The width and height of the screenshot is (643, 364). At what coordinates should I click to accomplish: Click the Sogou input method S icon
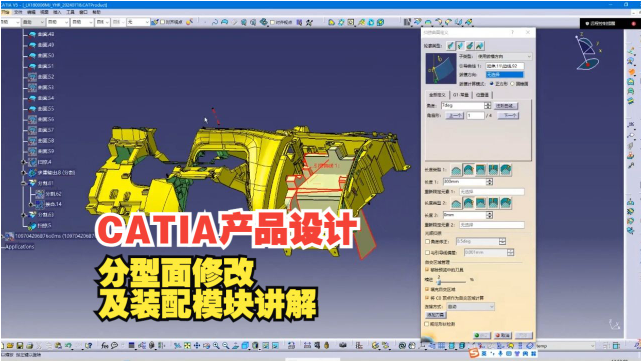(x=474, y=353)
